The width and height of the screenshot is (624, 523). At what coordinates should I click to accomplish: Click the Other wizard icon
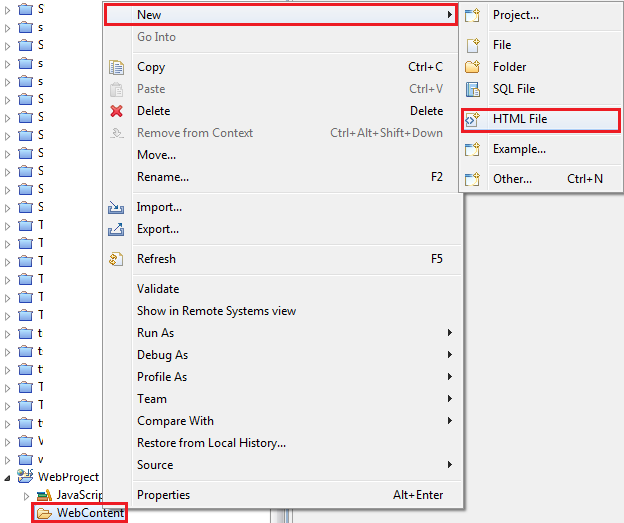472,180
